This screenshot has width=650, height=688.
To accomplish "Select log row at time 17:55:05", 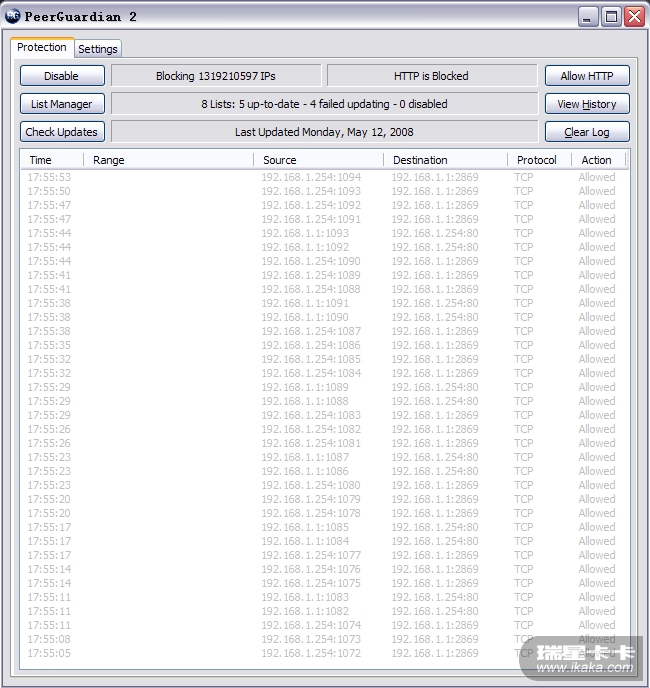I will (324, 653).
